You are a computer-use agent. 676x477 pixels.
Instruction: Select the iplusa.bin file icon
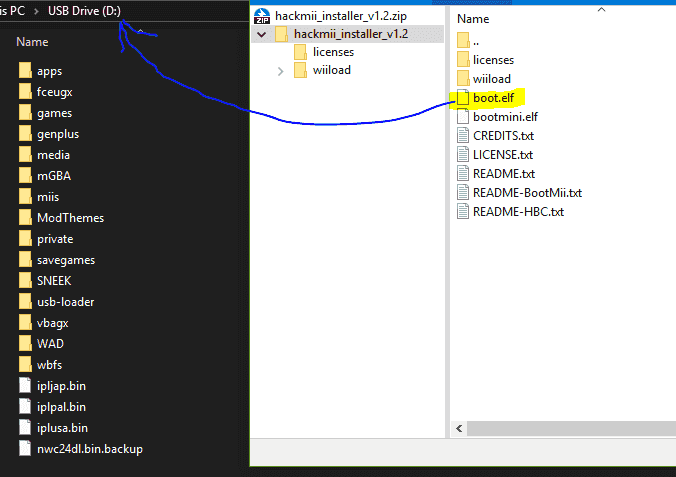click(25, 427)
